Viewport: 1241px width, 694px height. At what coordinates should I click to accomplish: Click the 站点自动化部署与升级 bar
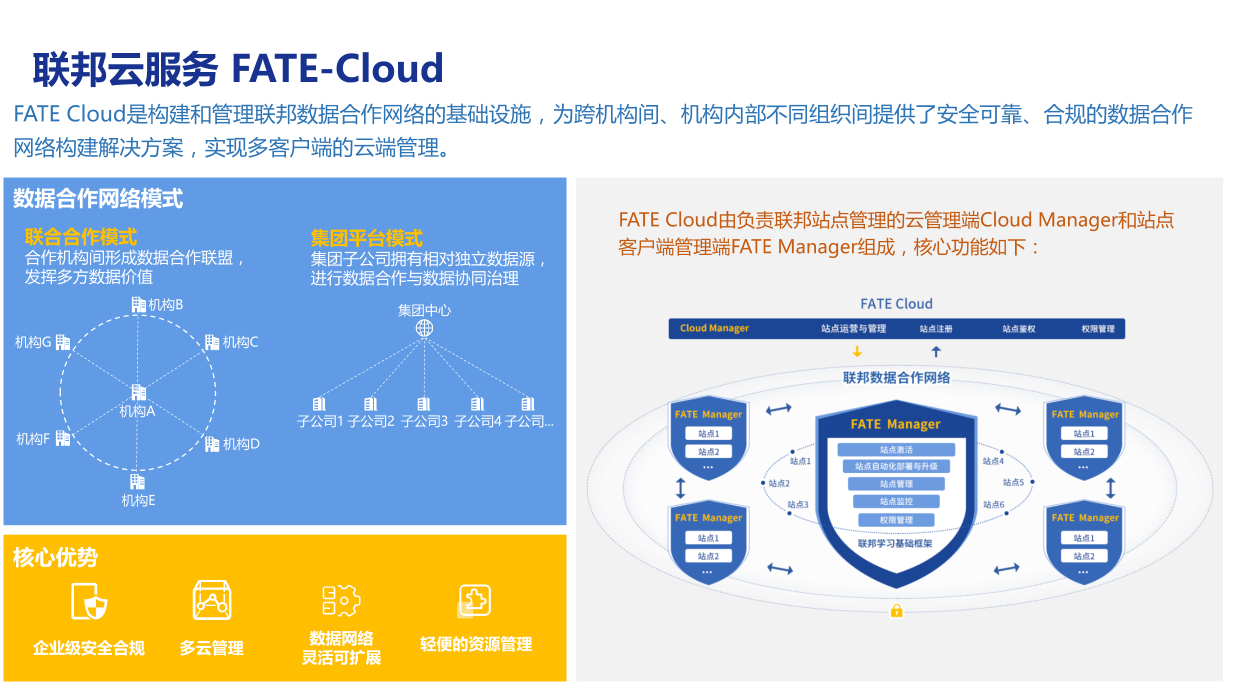click(896, 467)
